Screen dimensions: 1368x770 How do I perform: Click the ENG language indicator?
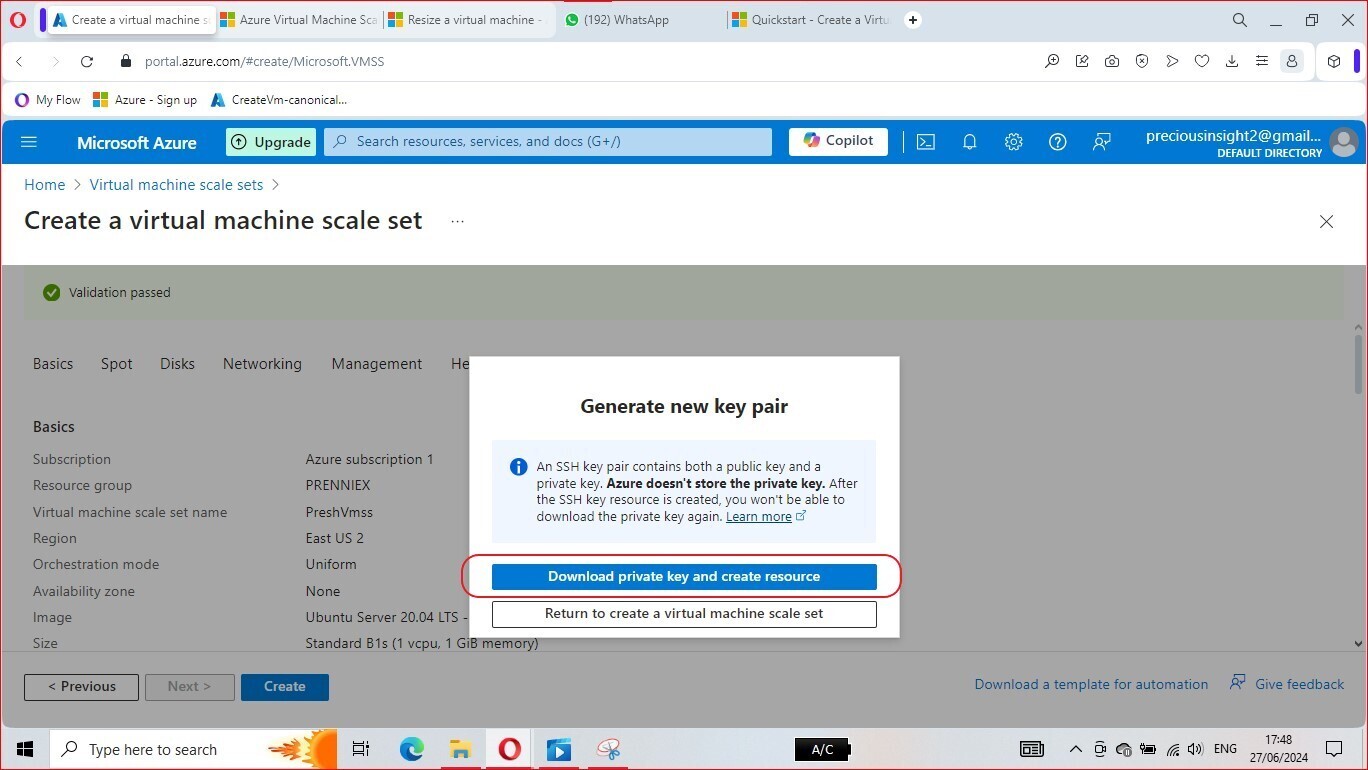pyautogui.click(x=1225, y=749)
